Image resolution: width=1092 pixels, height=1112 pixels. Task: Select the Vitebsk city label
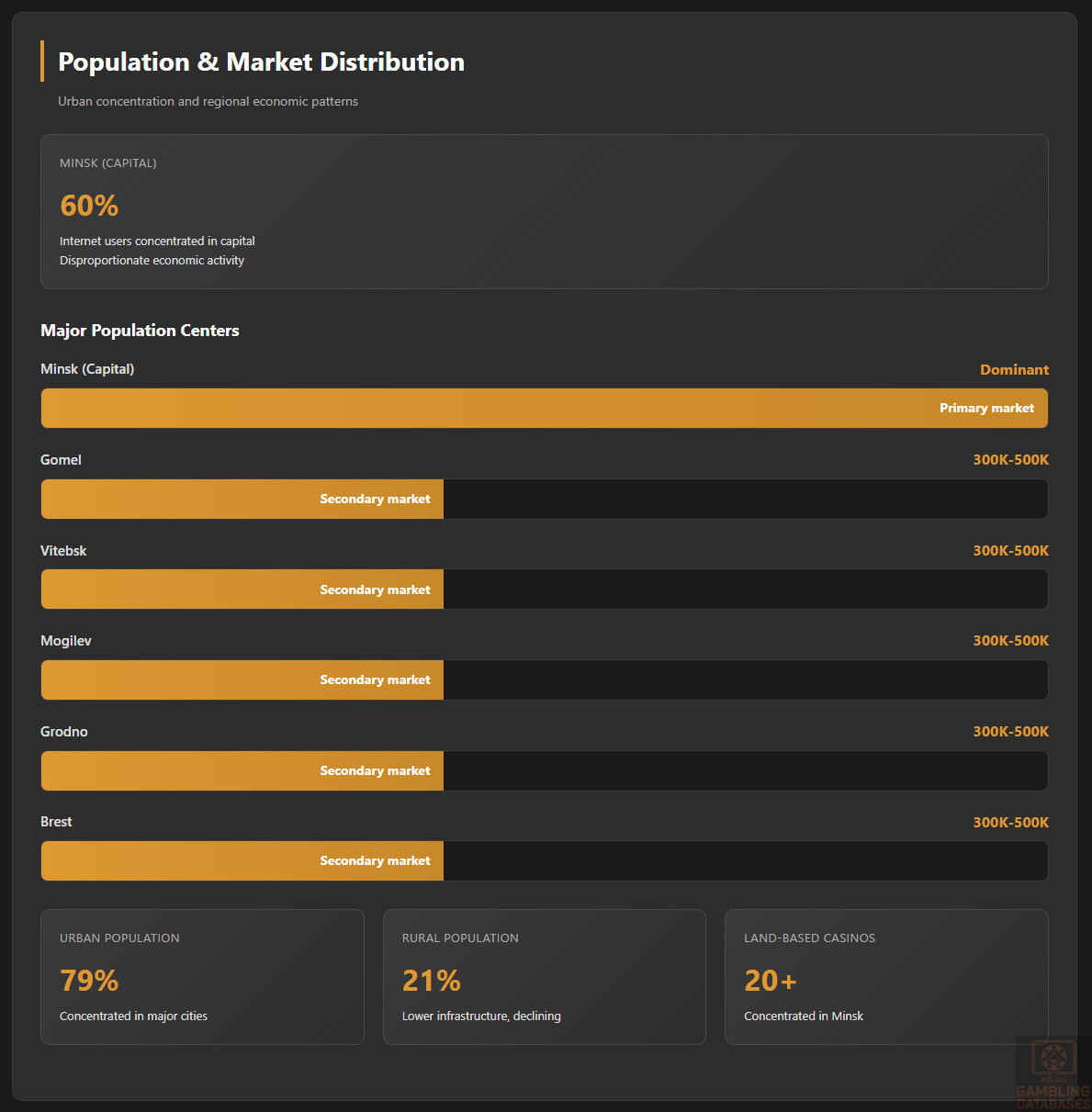(63, 551)
